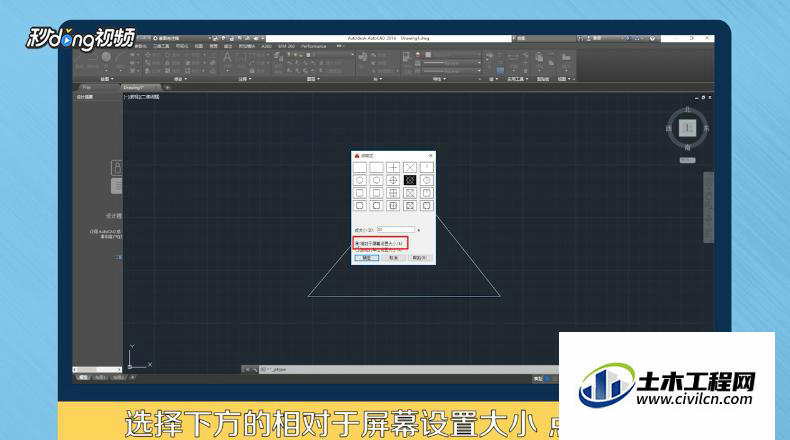Select the square with tick point style

click(x=426, y=193)
